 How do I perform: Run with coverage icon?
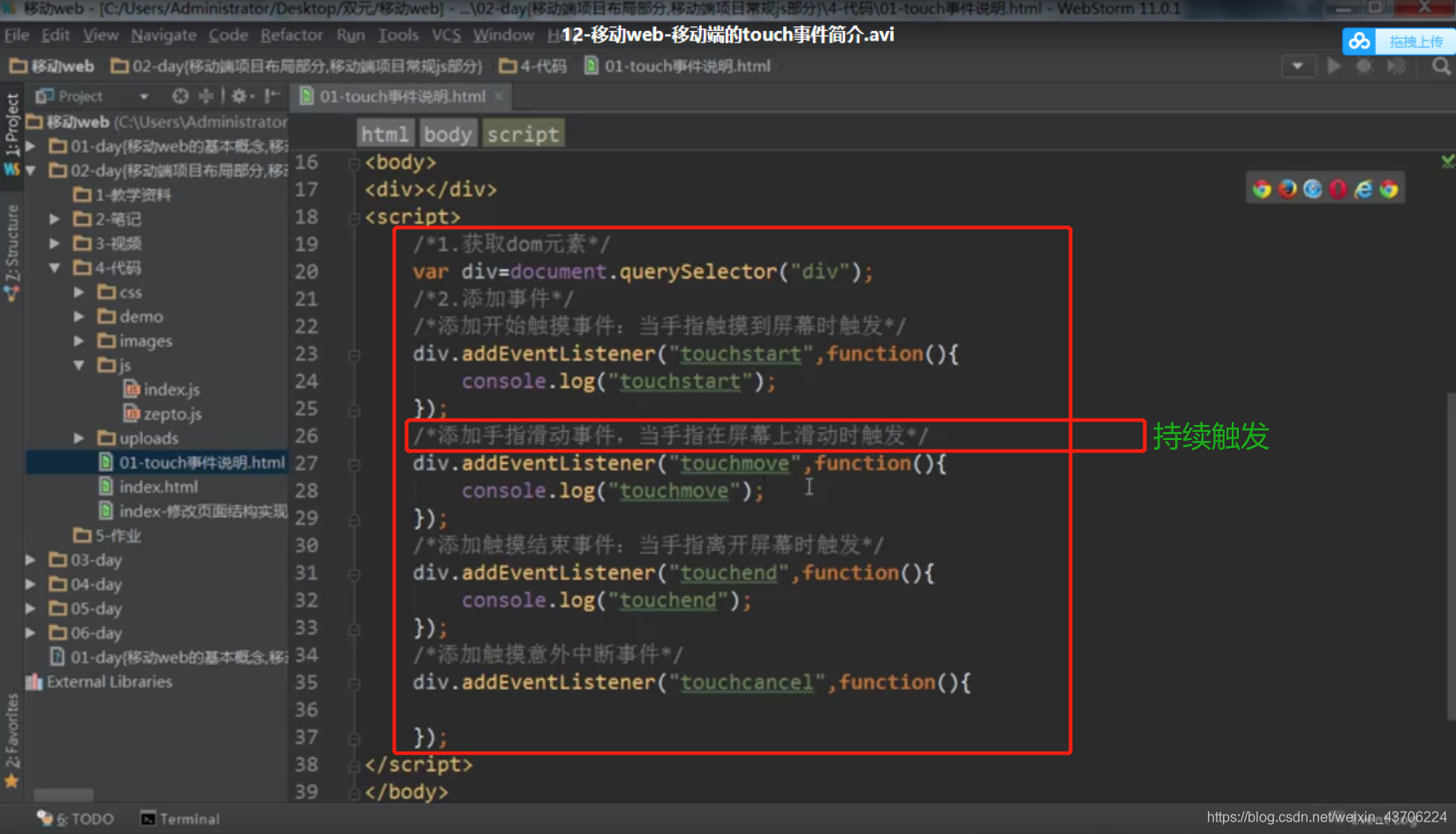click(x=1396, y=66)
